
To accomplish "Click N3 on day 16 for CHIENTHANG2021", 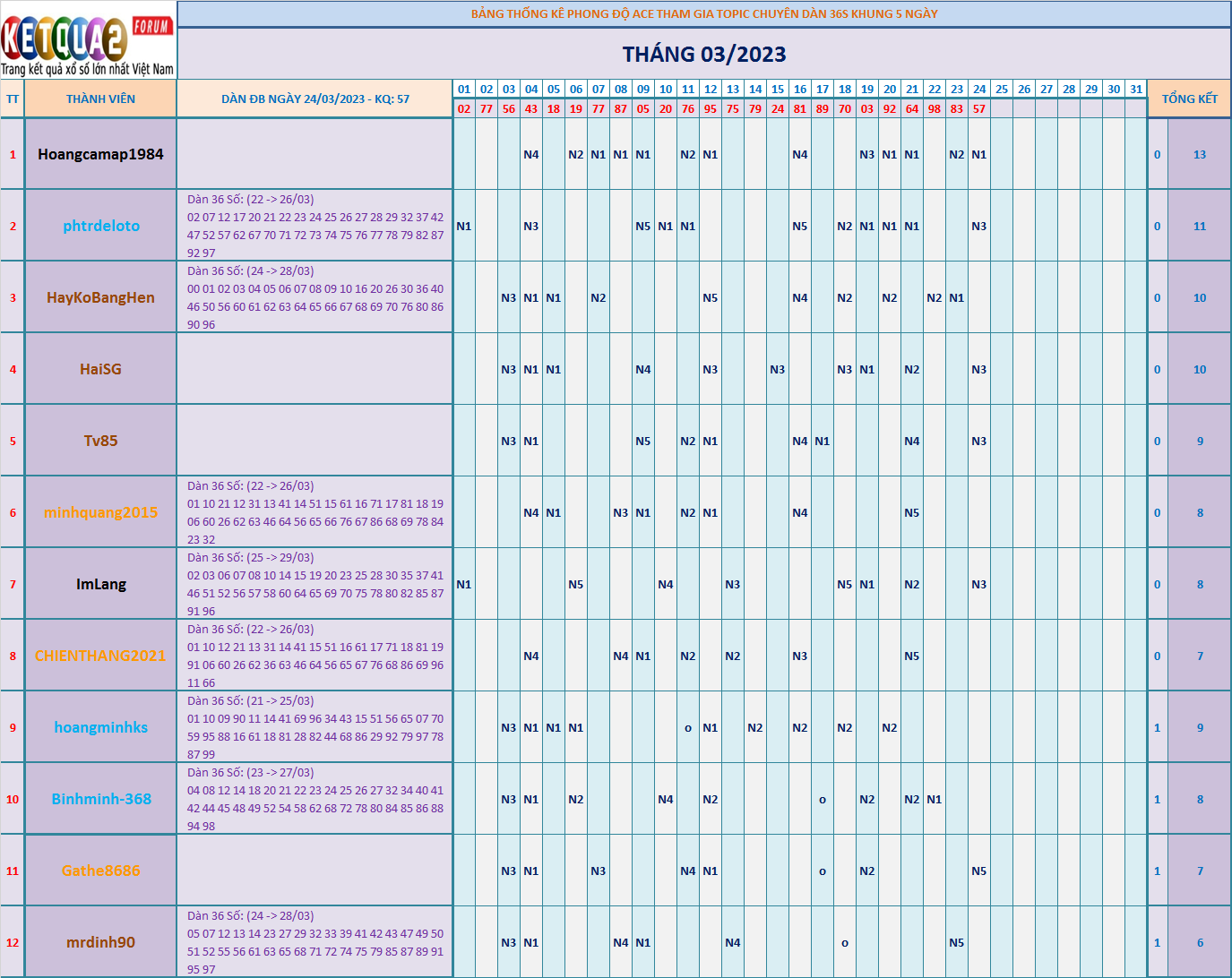I will click(x=800, y=656).
